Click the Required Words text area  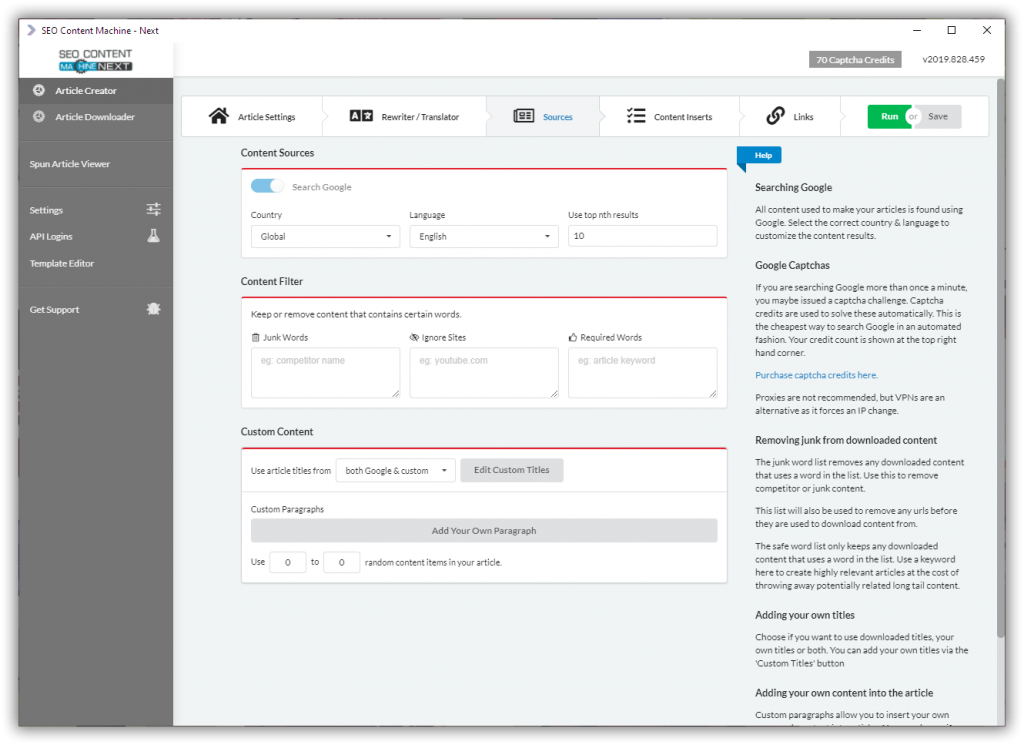pyautogui.click(x=643, y=372)
